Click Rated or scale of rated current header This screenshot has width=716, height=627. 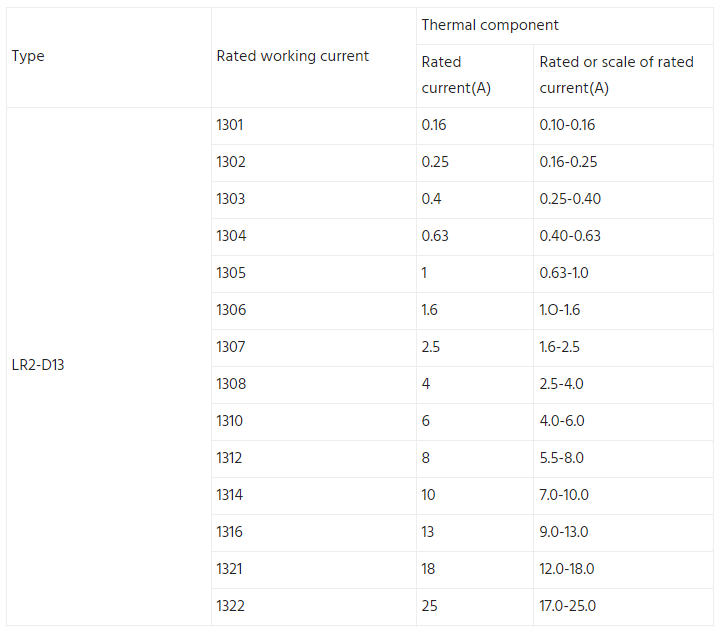click(x=623, y=76)
